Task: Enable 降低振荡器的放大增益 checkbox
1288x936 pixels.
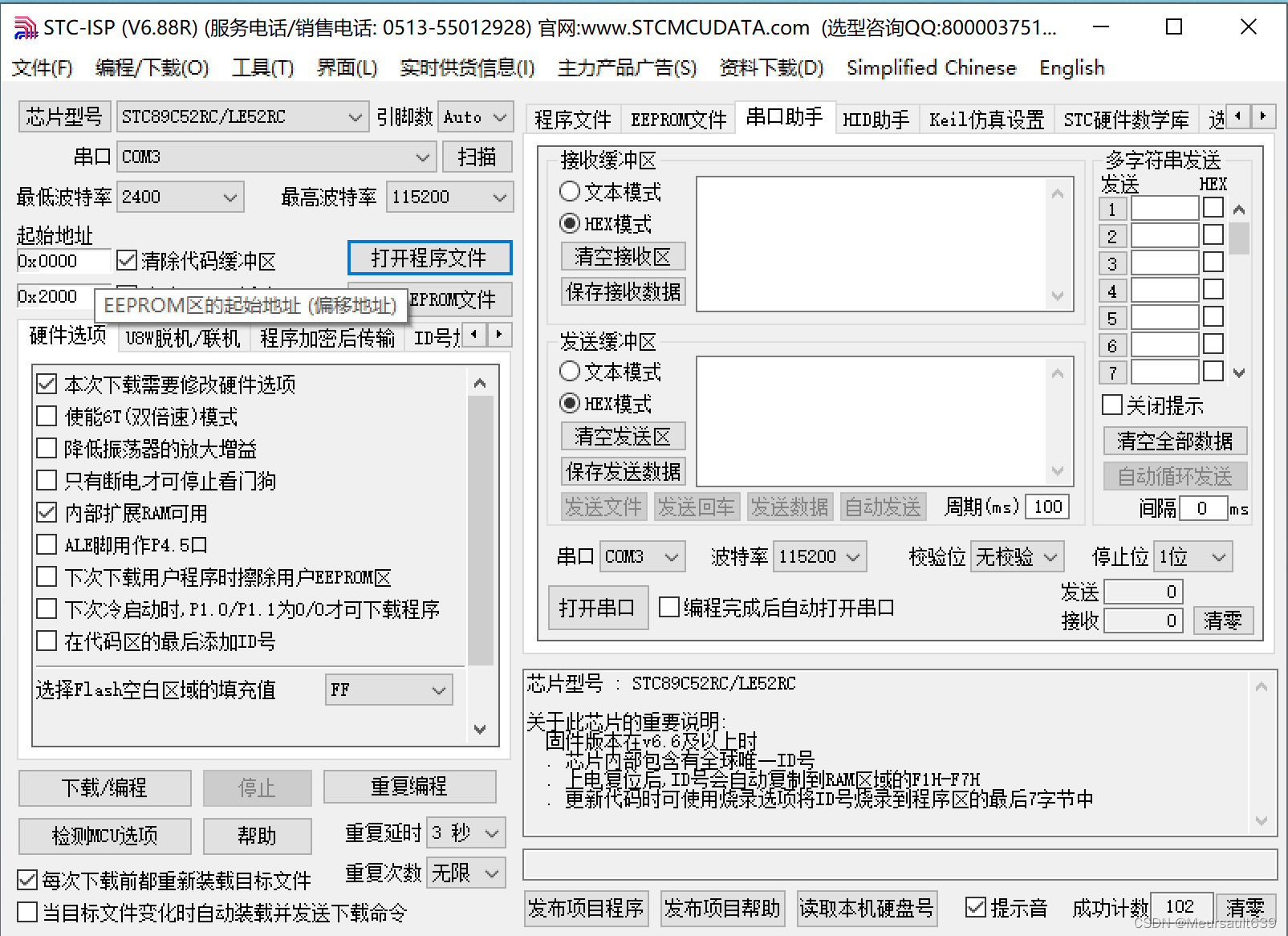Action: coord(47,449)
